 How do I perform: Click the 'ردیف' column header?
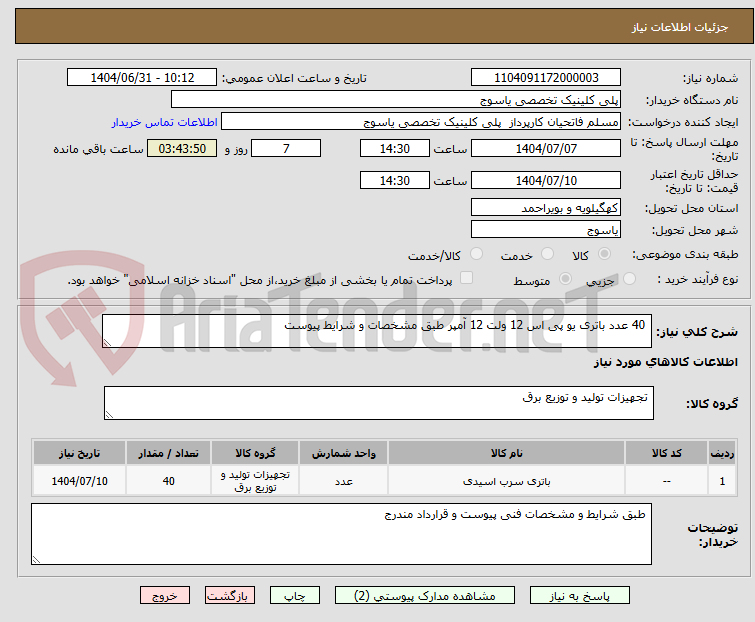click(722, 453)
